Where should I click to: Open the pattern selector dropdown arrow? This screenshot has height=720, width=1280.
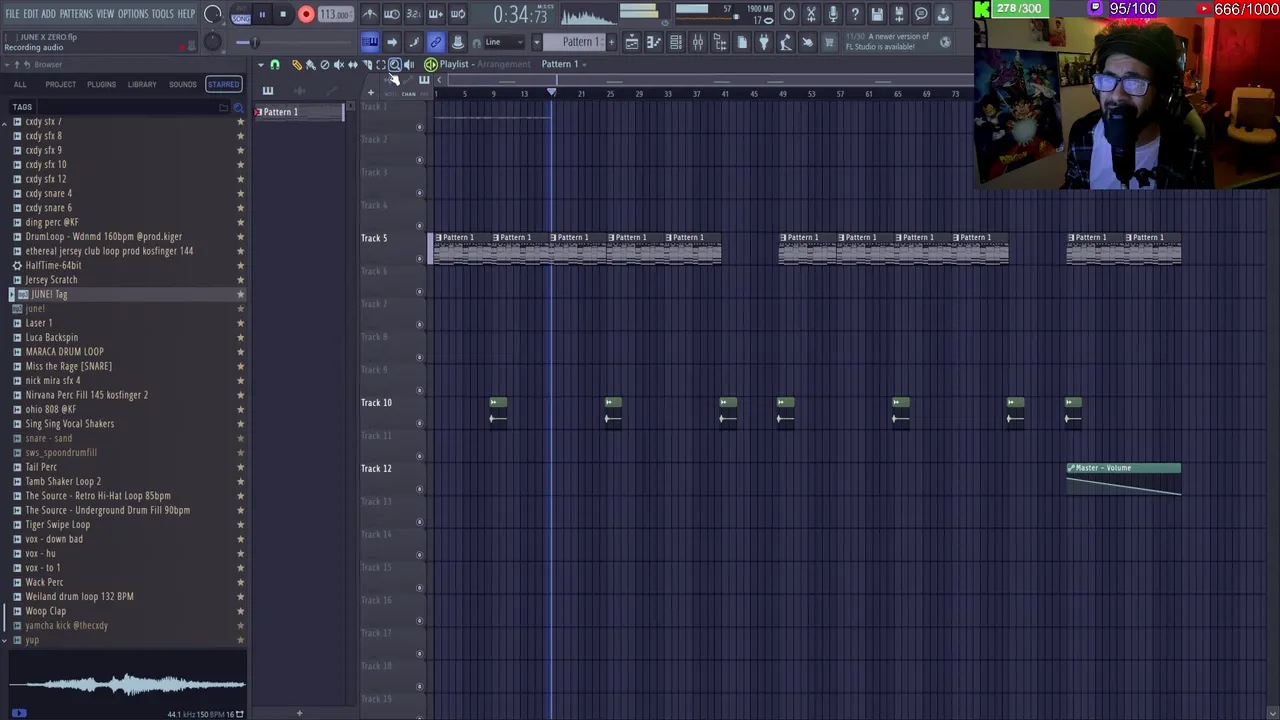tap(537, 42)
